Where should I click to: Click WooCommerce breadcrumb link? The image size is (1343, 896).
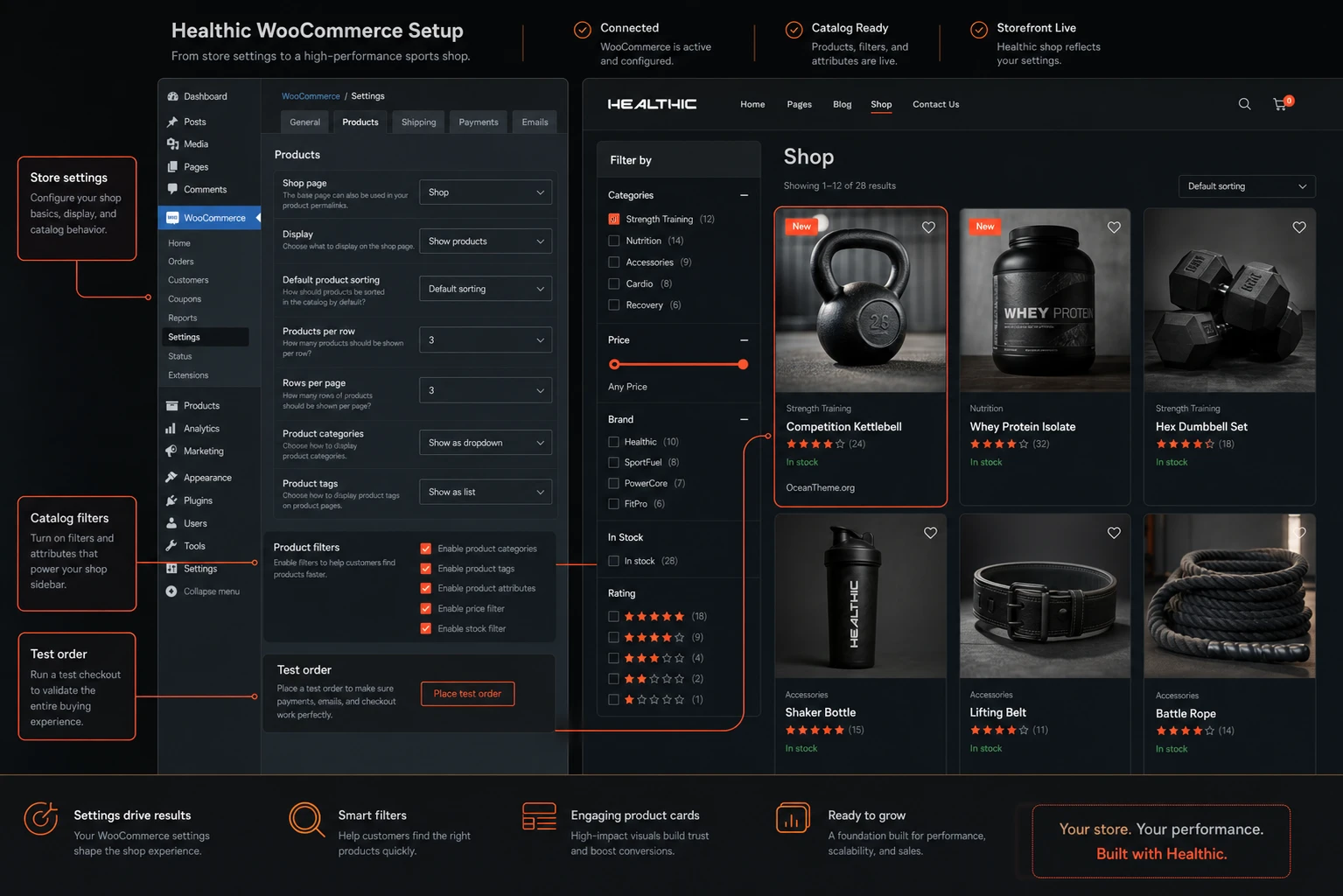[x=311, y=96]
